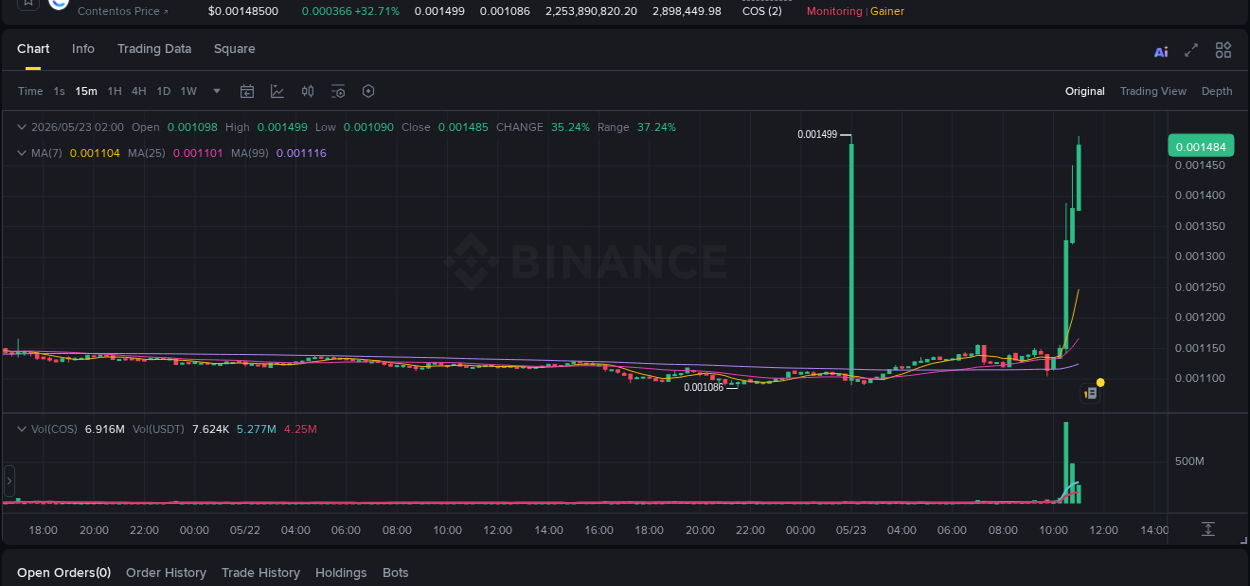Select the 4H interval

[x=139, y=91]
